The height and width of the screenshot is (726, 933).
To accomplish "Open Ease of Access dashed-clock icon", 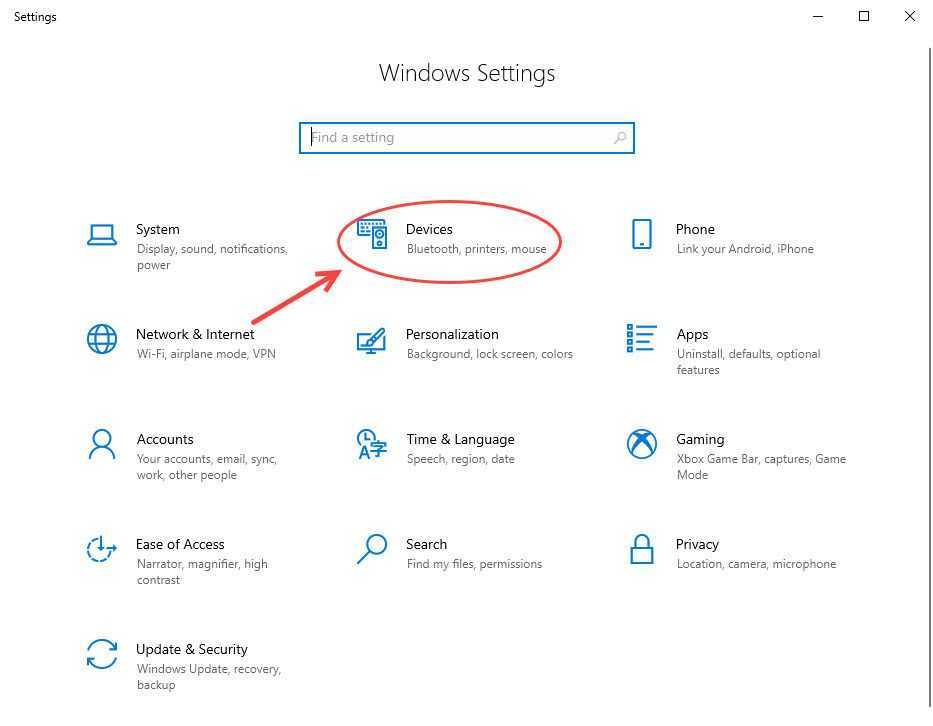I will pyautogui.click(x=102, y=549).
